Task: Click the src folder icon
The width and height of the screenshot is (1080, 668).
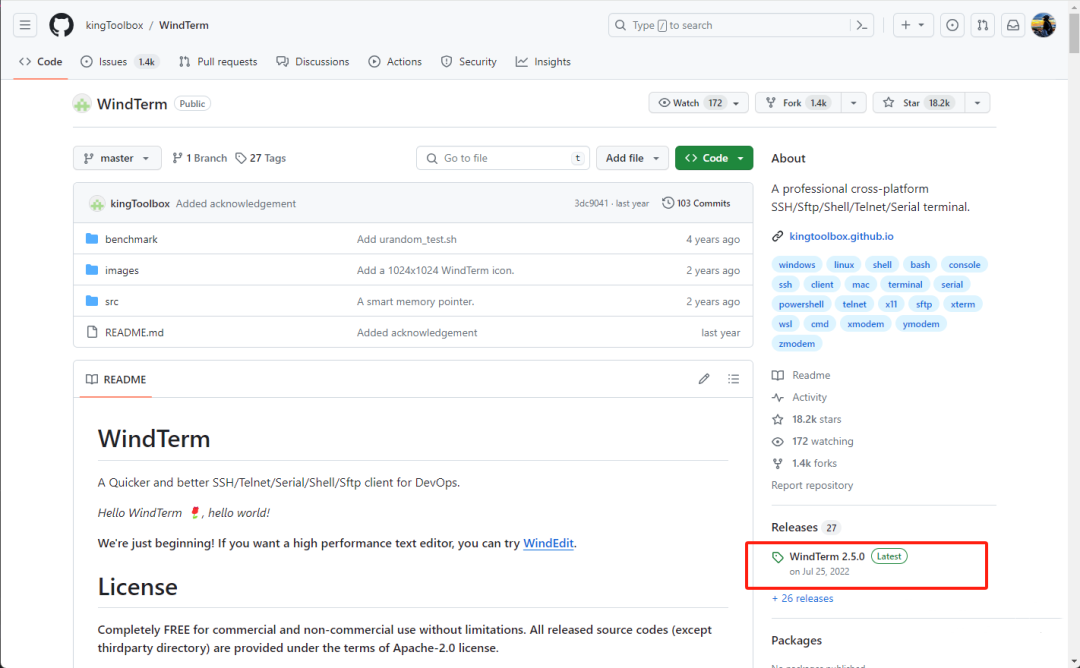Action: 92,301
